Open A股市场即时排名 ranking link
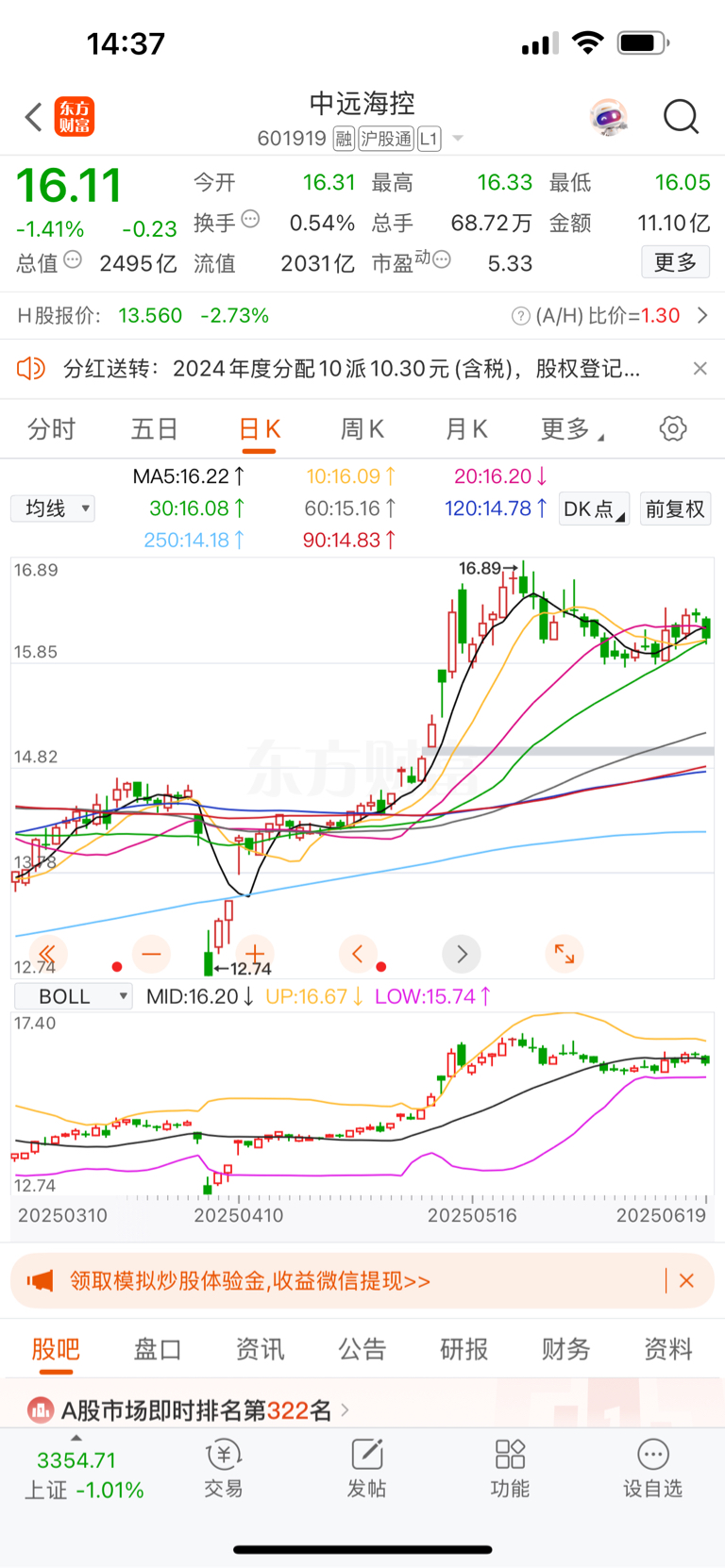Image resolution: width=725 pixels, height=1568 pixels. 196,1410
